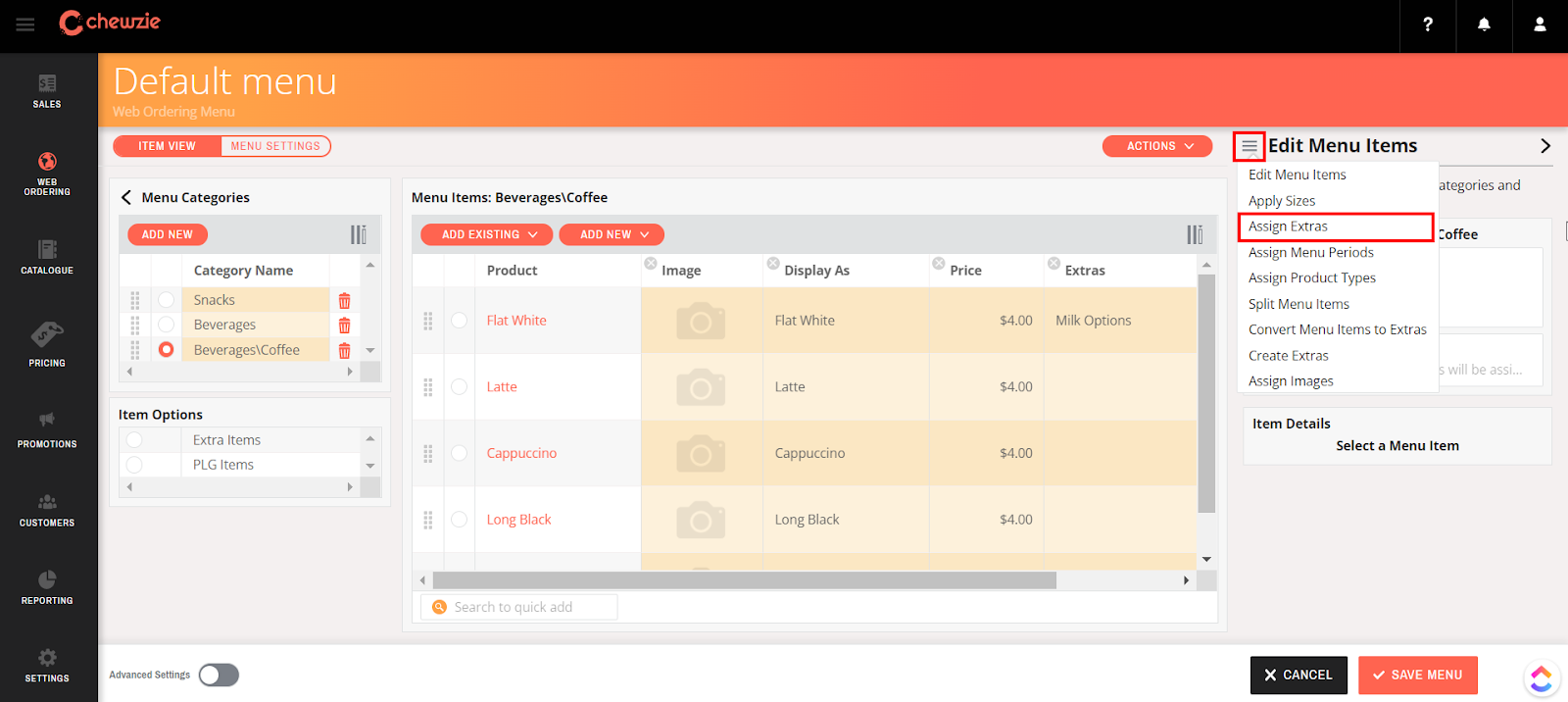The image size is (1568, 702).
Task: Open Pricing in sidebar
Action: [47, 344]
